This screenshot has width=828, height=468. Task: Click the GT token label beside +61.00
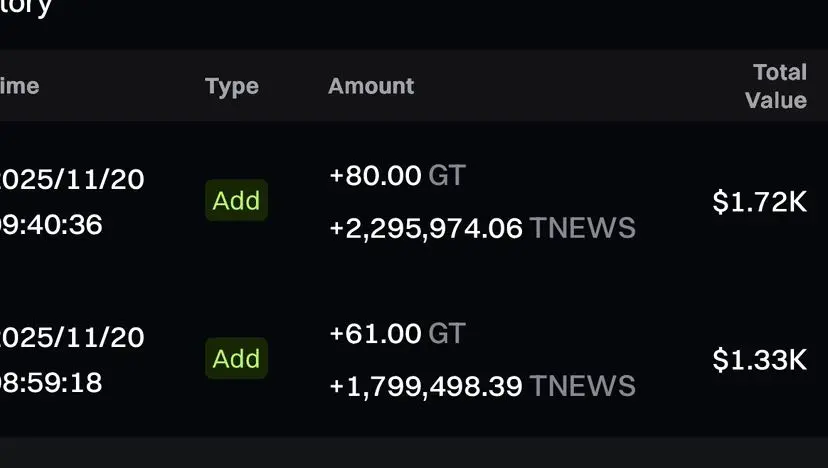pyautogui.click(x=447, y=334)
